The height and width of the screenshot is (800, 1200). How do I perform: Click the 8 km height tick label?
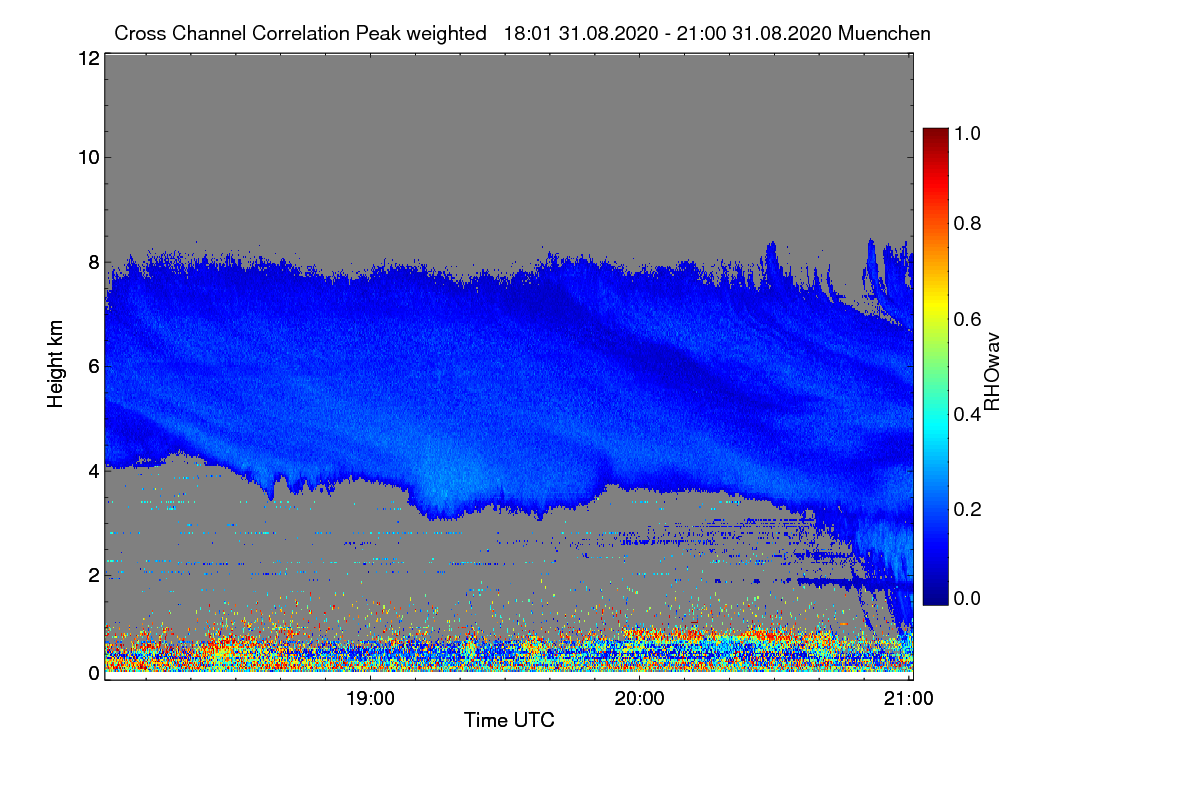pos(93,262)
